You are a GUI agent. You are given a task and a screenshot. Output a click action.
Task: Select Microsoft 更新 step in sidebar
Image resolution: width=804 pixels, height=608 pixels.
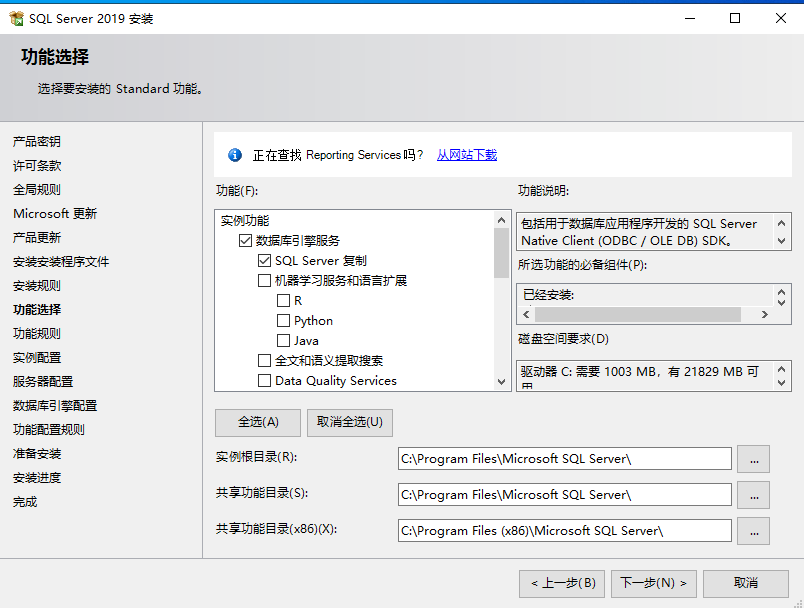(55, 214)
